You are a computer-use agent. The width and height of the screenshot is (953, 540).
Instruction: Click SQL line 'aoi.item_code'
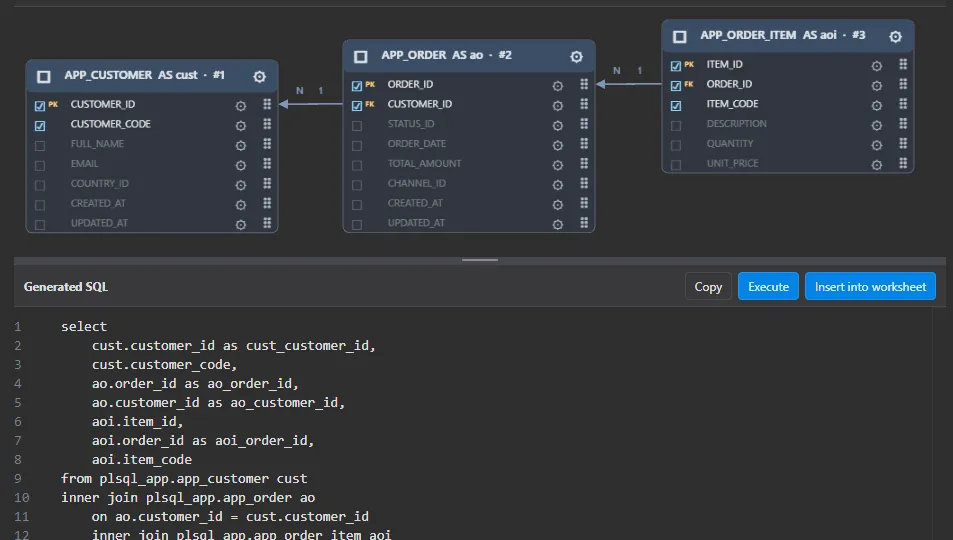pyautogui.click(x=142, y=459)
